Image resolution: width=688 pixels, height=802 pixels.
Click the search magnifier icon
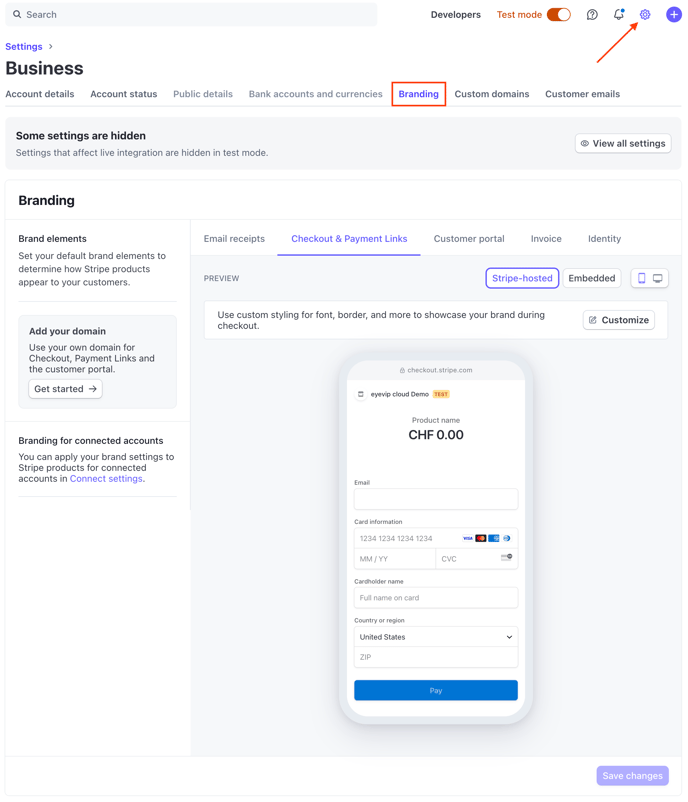[x=17, y=14]
